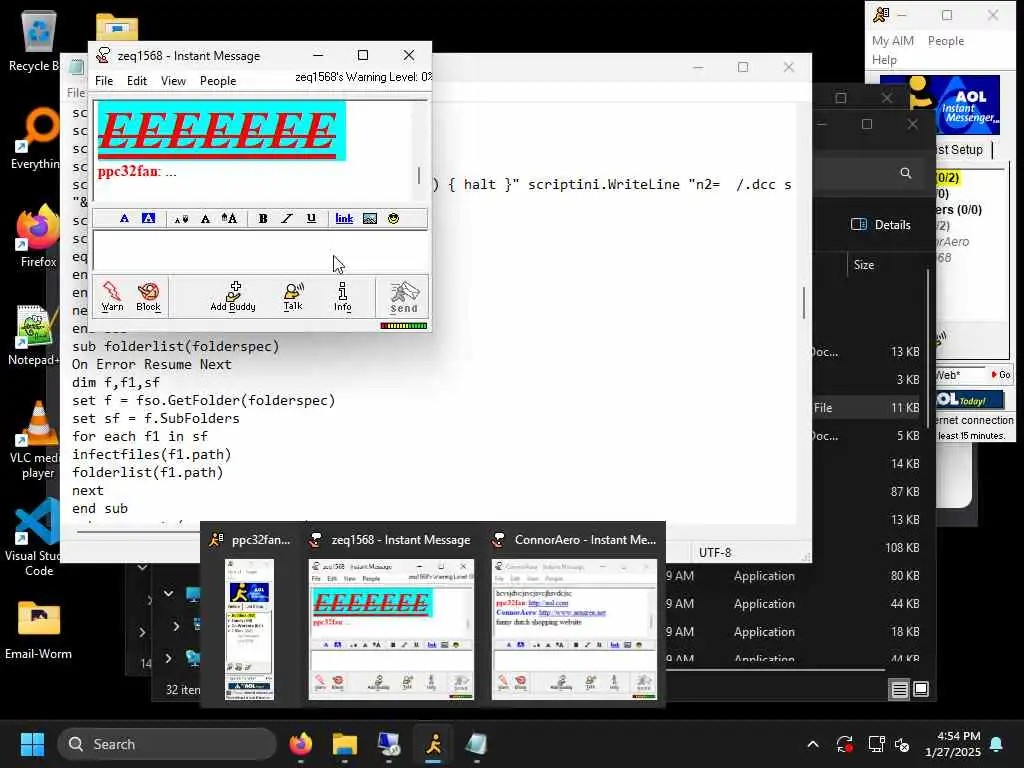Viewport: 1024px width, 768px height.
Task: Start a Talk session with zeq1568
Action: point(293,296)
